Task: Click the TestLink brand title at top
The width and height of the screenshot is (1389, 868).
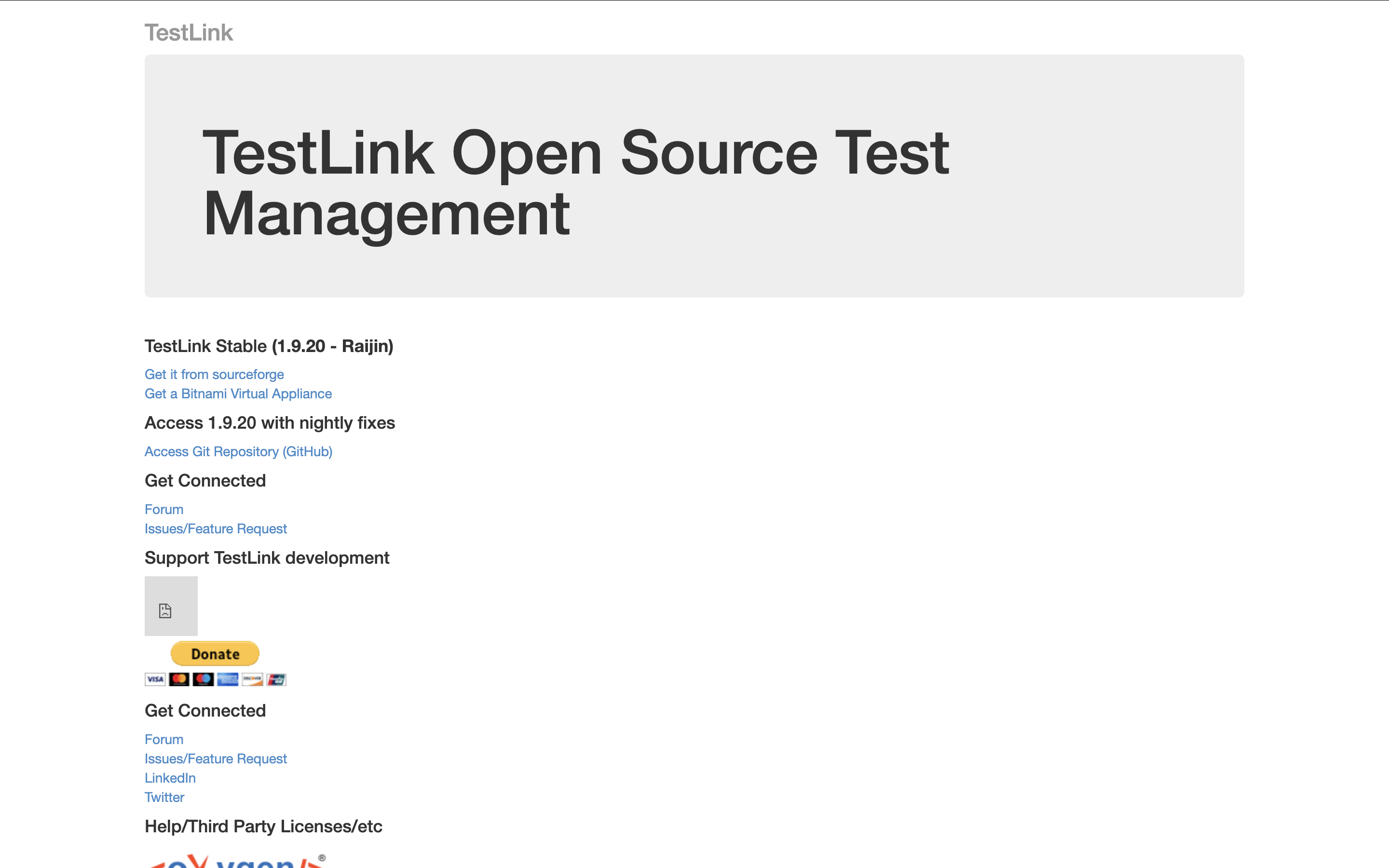Action: (x=188, y=33)
